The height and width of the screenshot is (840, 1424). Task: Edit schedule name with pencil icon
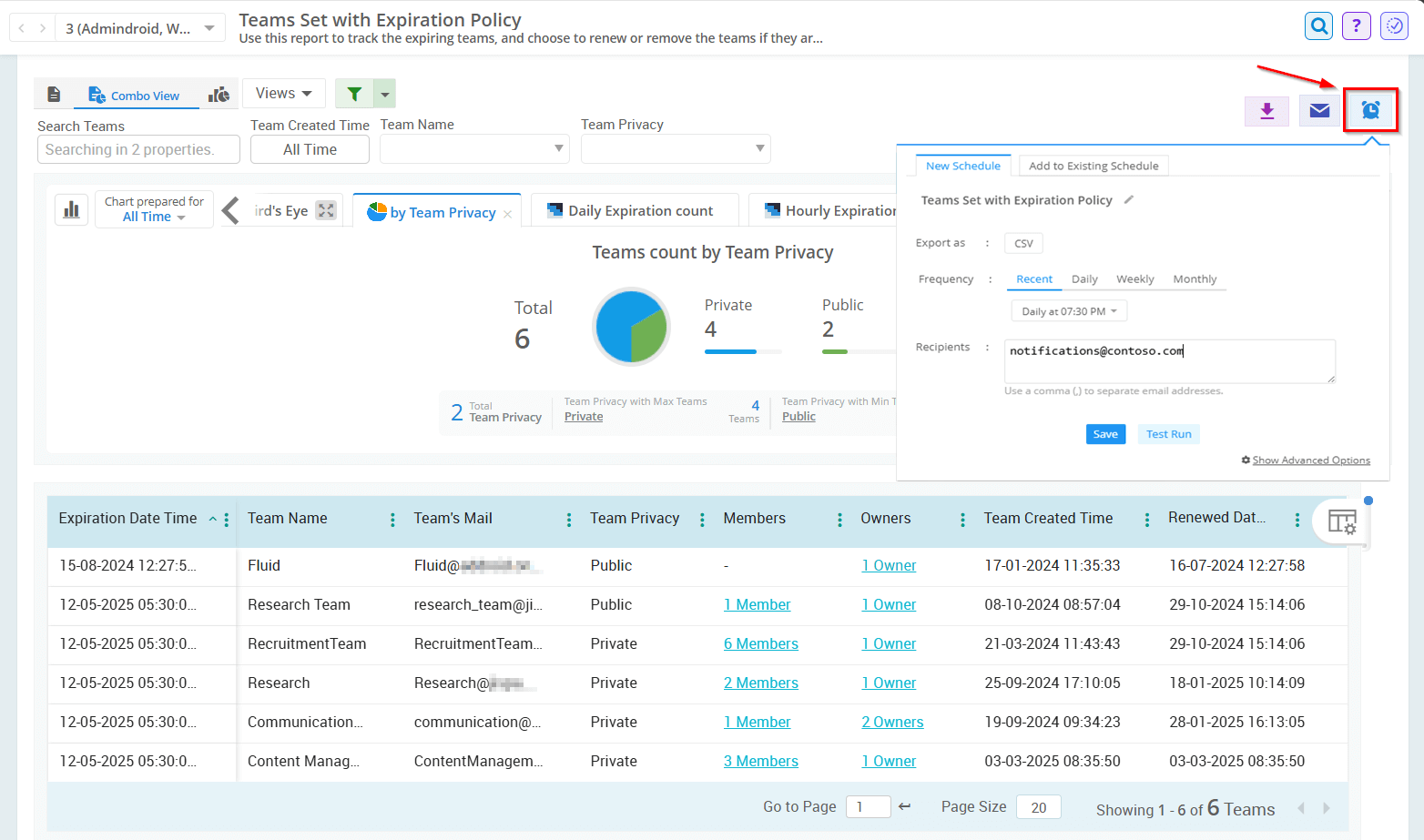coord(1129,199)
